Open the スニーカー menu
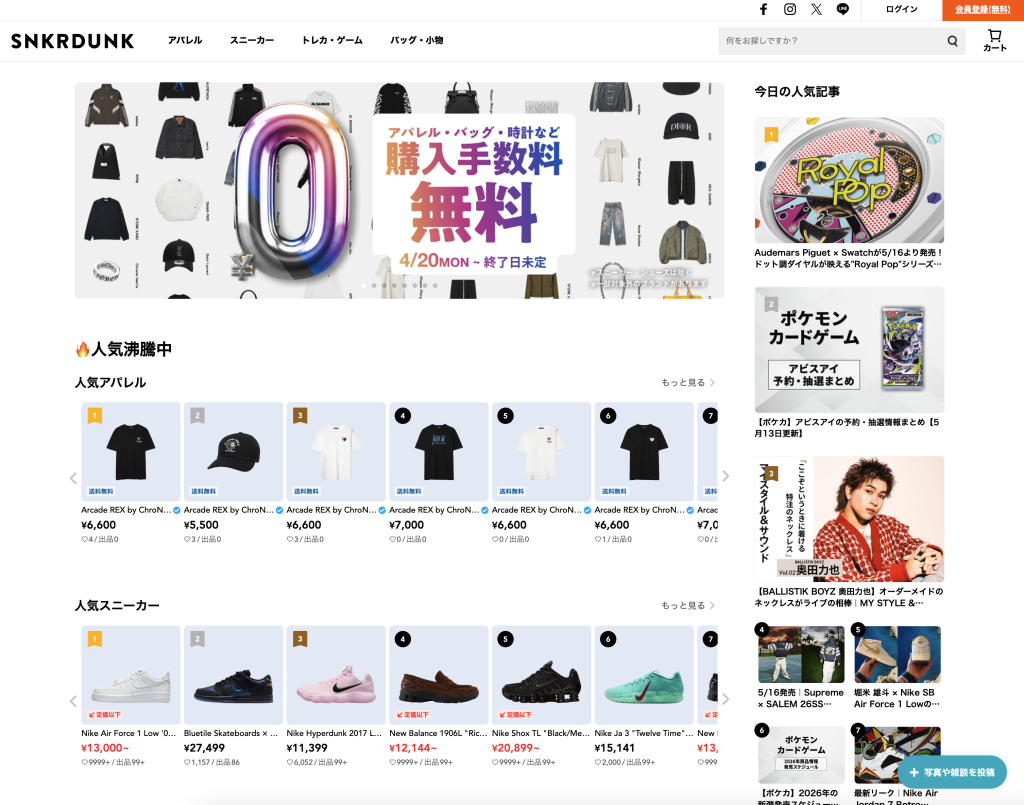The image size is (1024, 805). tap(252, 40)
